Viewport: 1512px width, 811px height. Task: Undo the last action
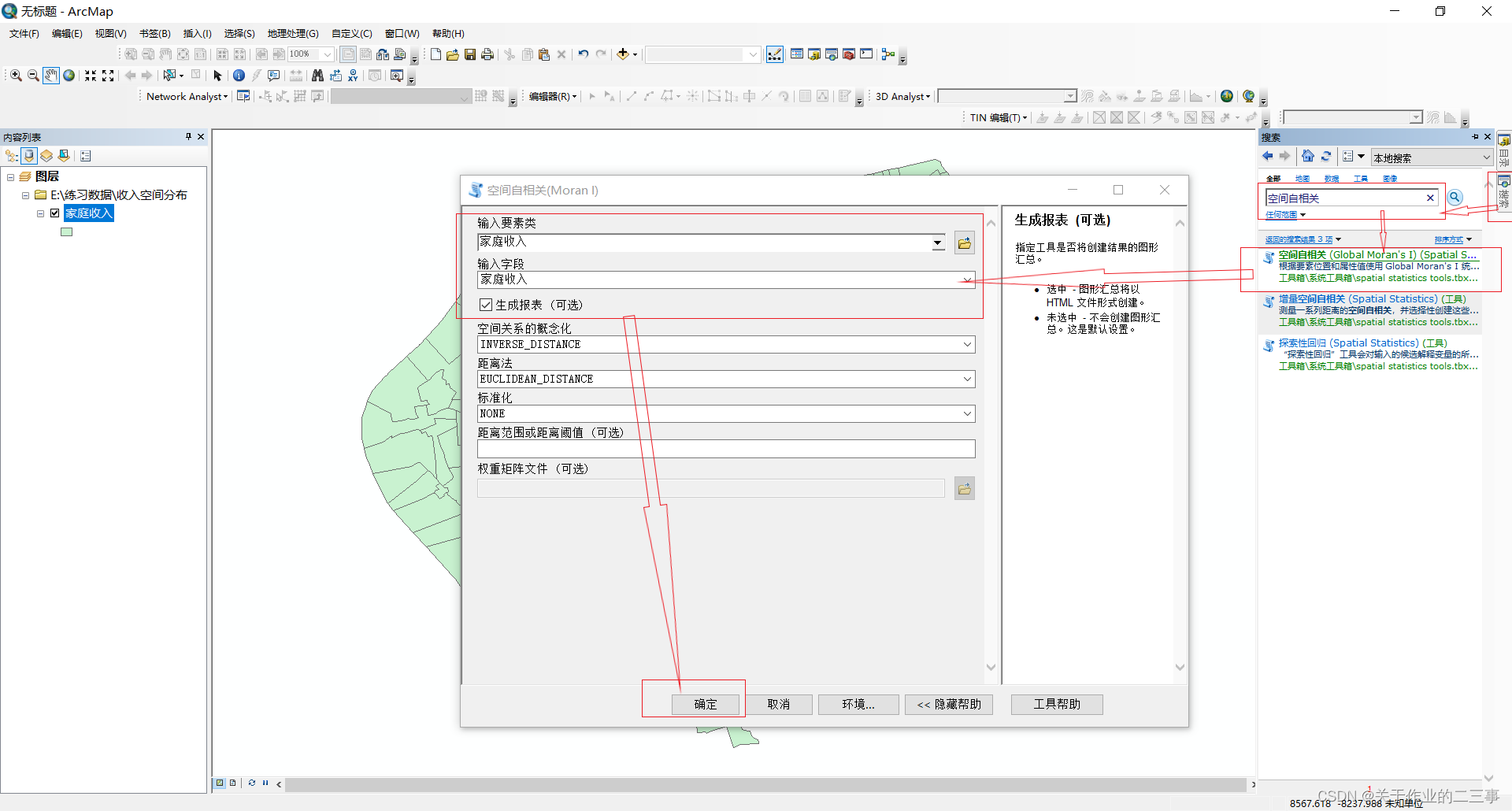[x=584, y=54]
